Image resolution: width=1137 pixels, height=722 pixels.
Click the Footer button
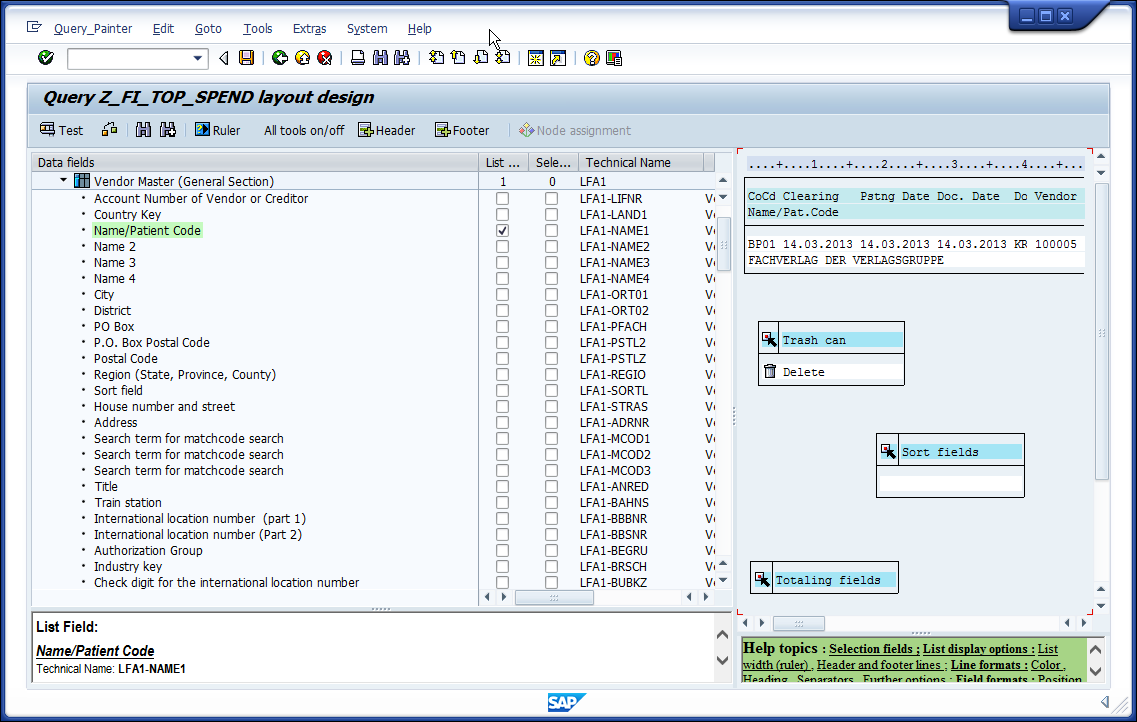click(x=462, y=130)
